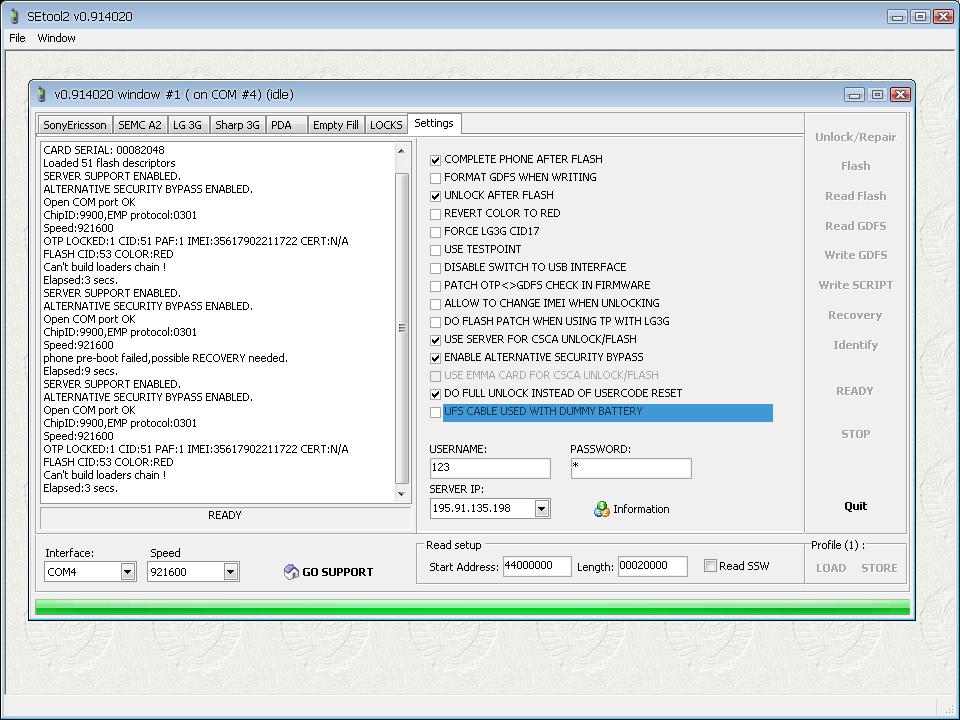960x720 pixels.
Task: Switch to the LOCKS tab
Action: pos(386,125)
